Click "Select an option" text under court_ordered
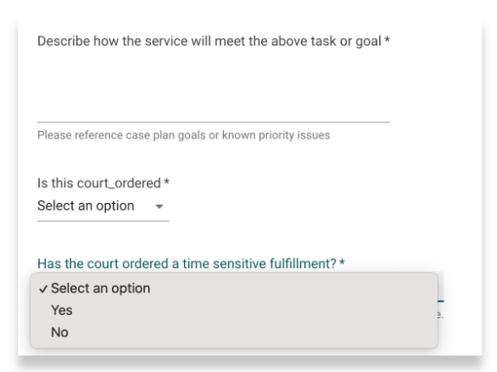The width and height of the screenshot is (497, 372). [86, 206]
